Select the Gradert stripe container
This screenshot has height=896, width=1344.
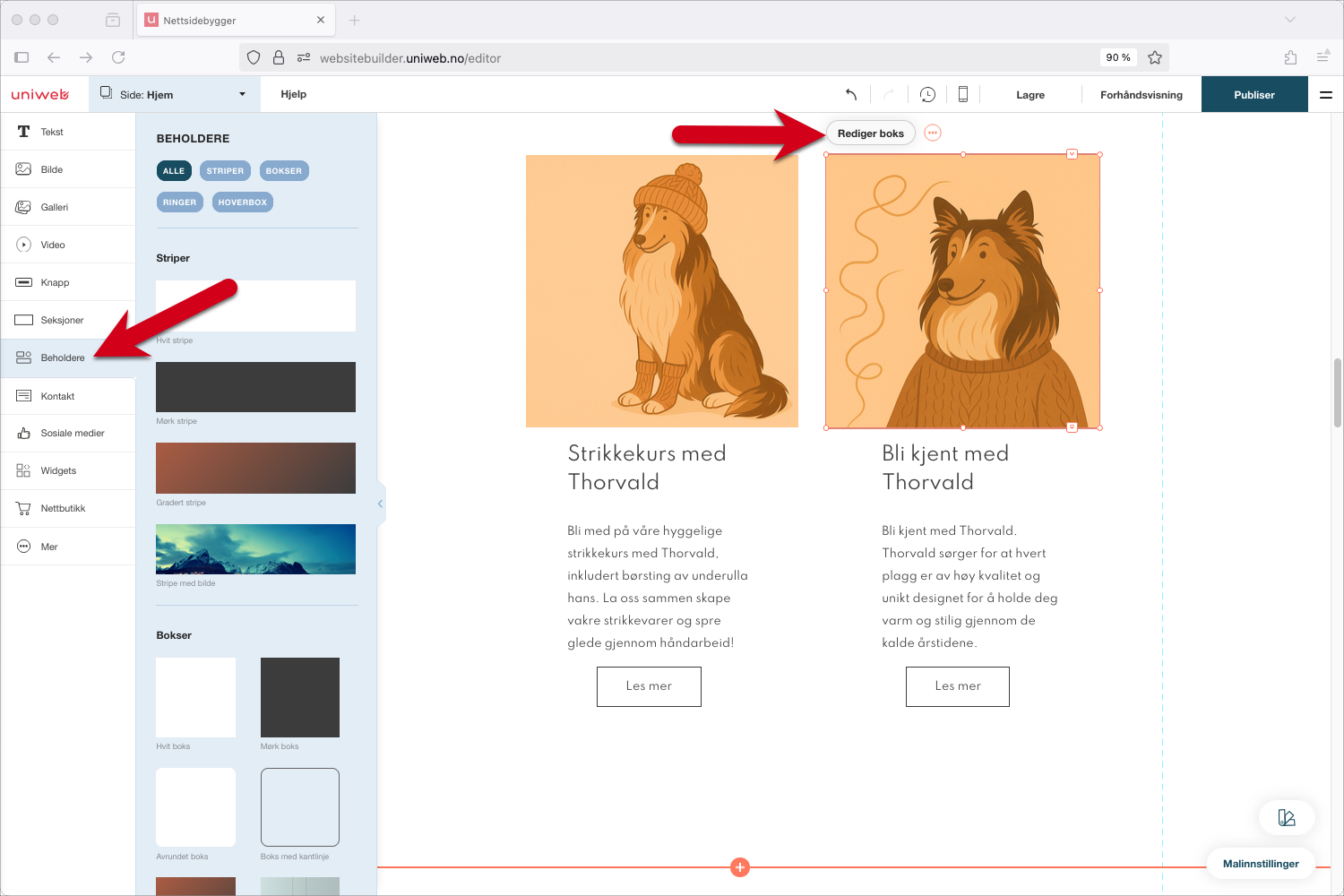pos(255,468)
